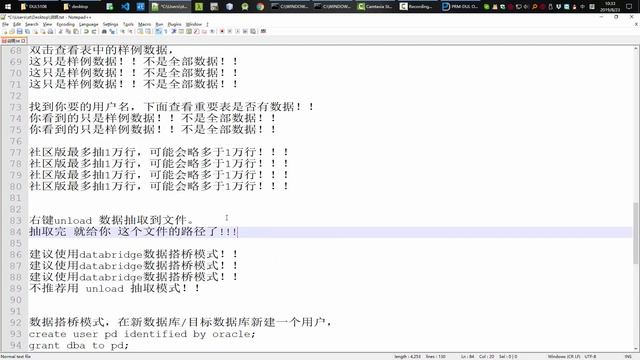Open Visual Studio Code from taskbar

pos(125,7)
